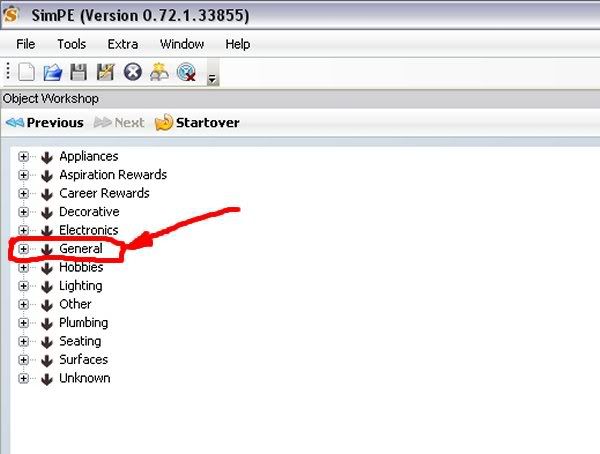Click the arrow icon beside Appliances
Image resolution: width=600 pixels, height=454 pixels.
tap(47, 157)
